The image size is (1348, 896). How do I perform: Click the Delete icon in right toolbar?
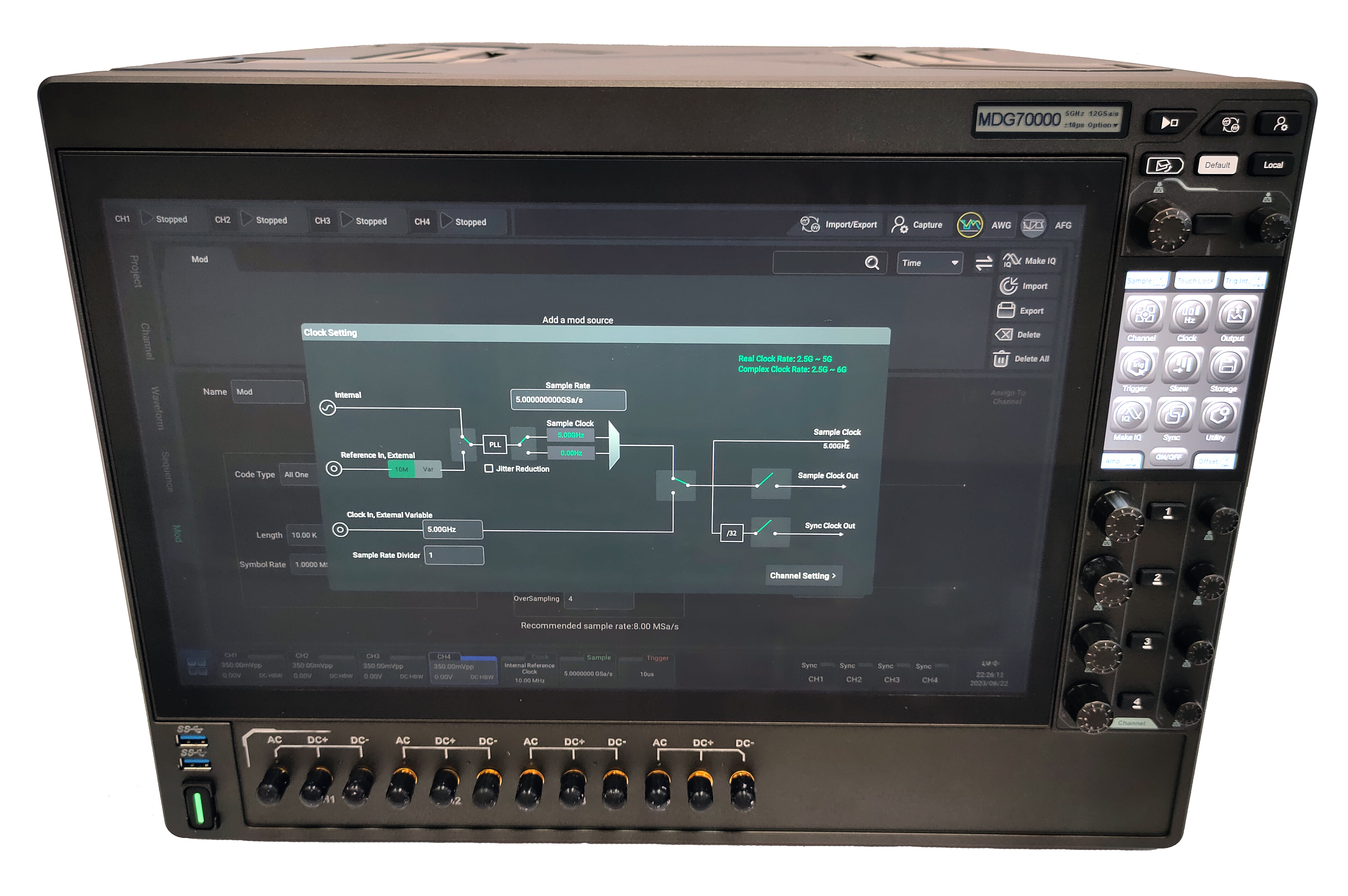1004,334
